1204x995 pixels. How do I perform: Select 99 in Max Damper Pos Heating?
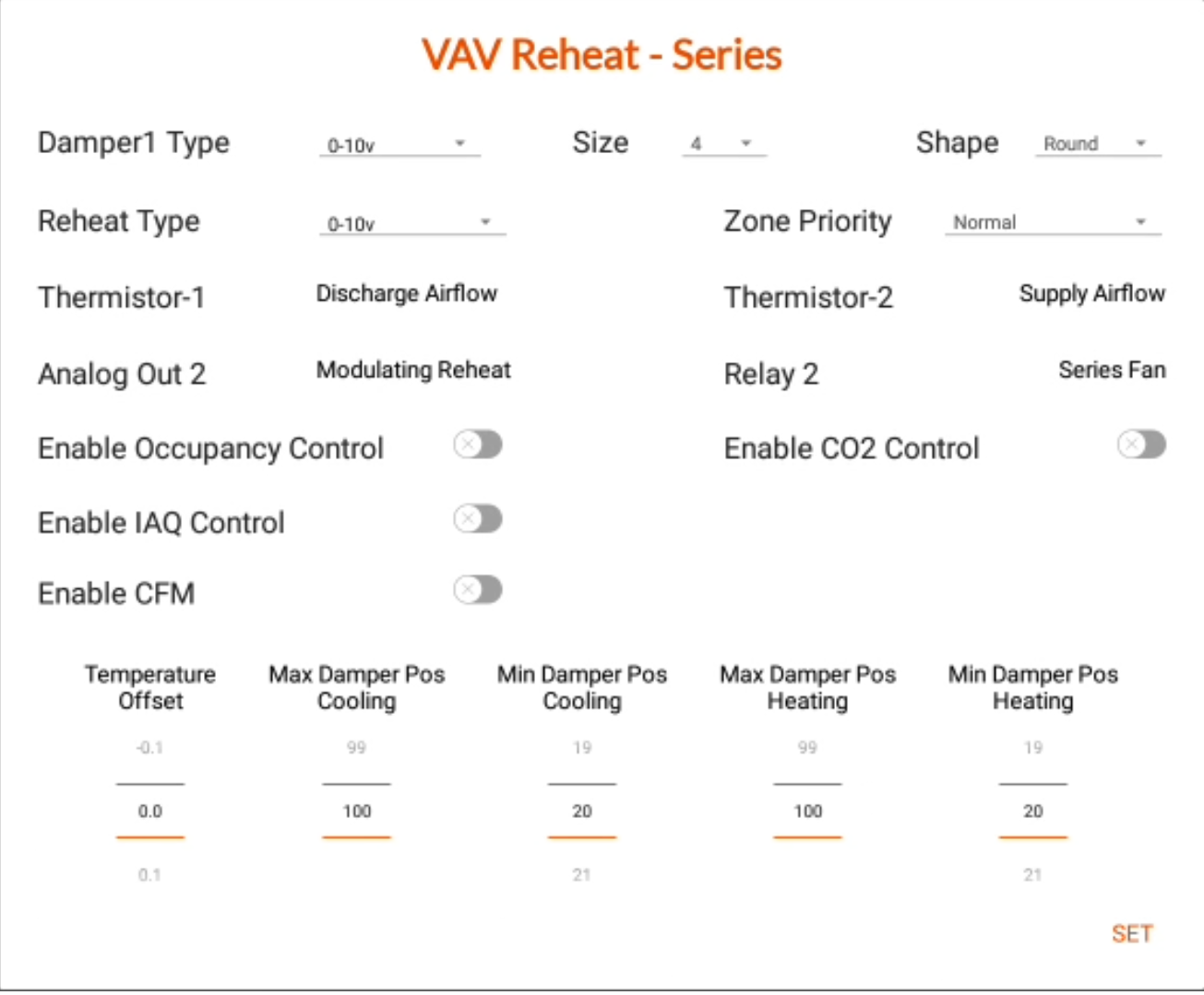tap(807, 748)
